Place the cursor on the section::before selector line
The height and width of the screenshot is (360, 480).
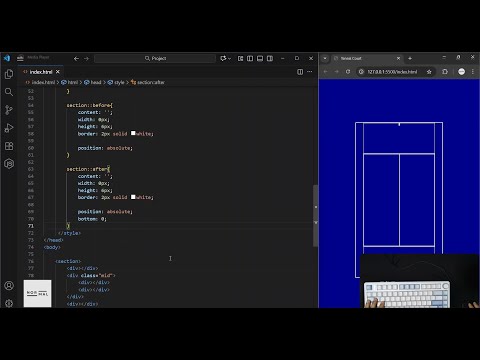tap(90, 105)
